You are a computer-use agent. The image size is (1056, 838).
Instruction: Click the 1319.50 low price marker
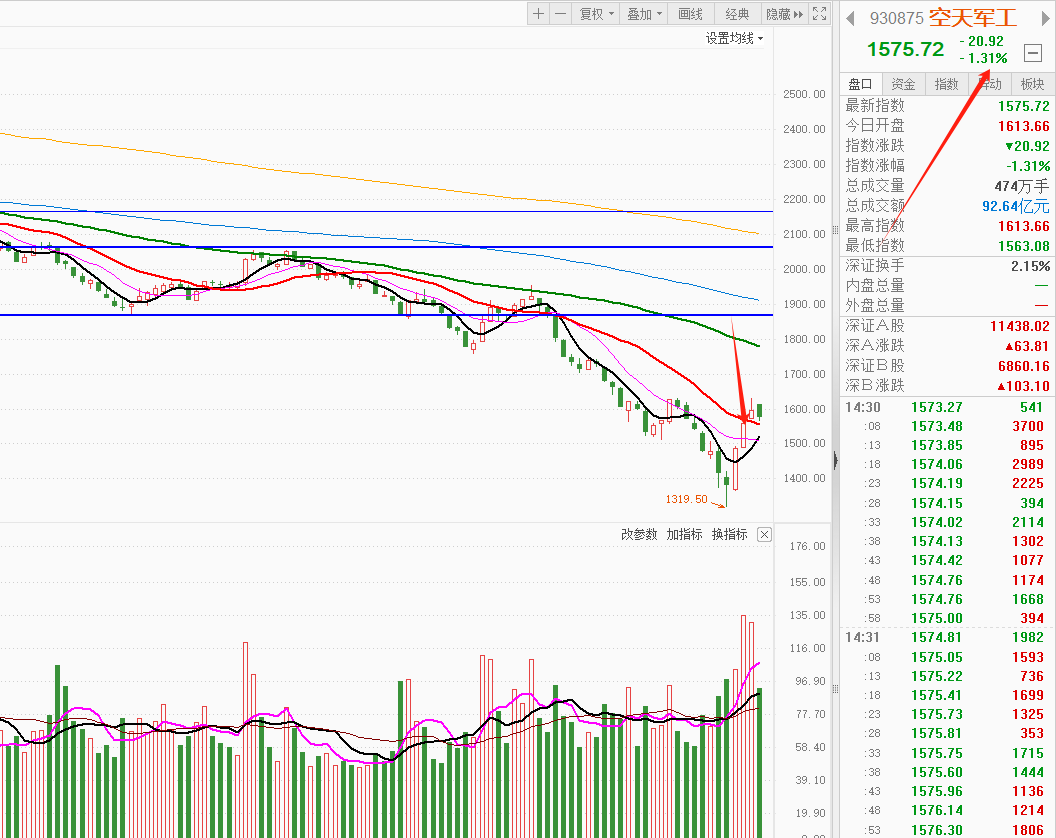click(x=686, y=499)
